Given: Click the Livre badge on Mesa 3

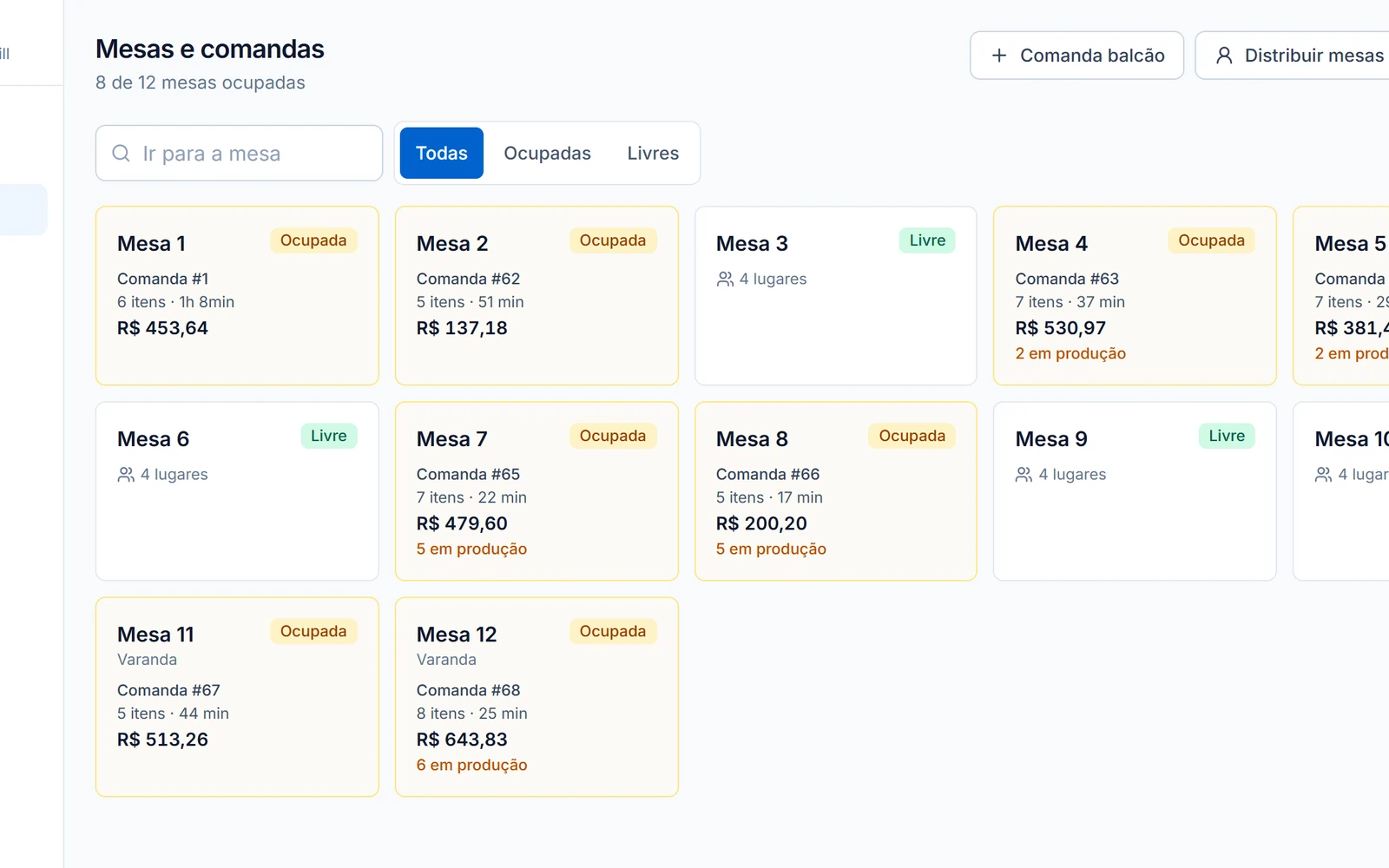Looking at the screenshot, I should point(927,240).
